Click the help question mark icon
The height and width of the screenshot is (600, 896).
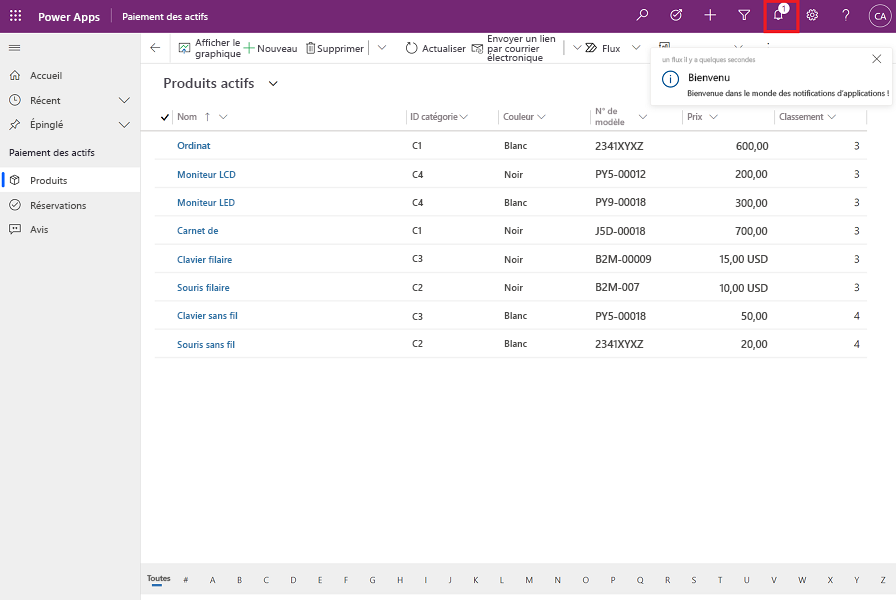click(x=846, y=16)
